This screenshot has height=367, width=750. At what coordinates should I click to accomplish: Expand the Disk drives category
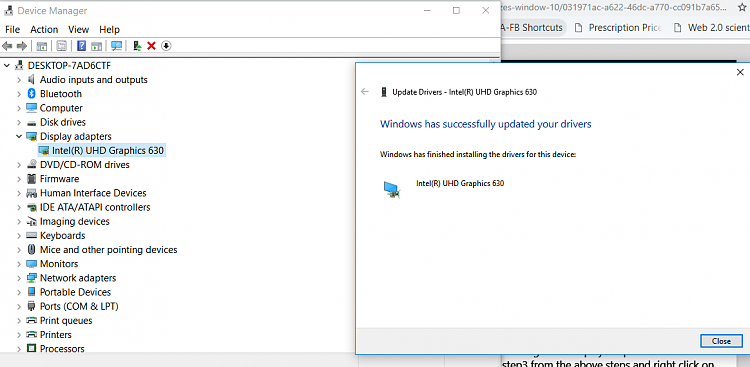(19, 122)
